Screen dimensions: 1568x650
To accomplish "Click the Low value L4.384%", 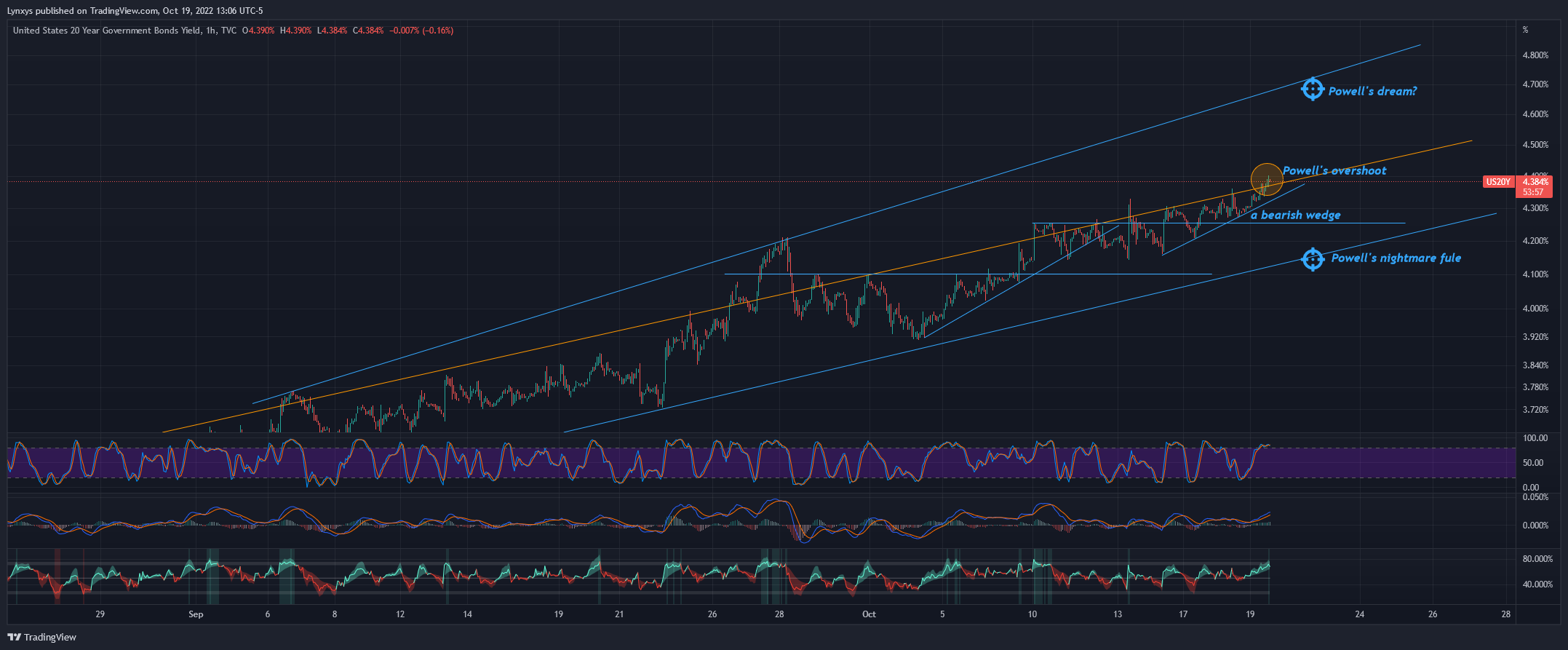I will [333, 31].
